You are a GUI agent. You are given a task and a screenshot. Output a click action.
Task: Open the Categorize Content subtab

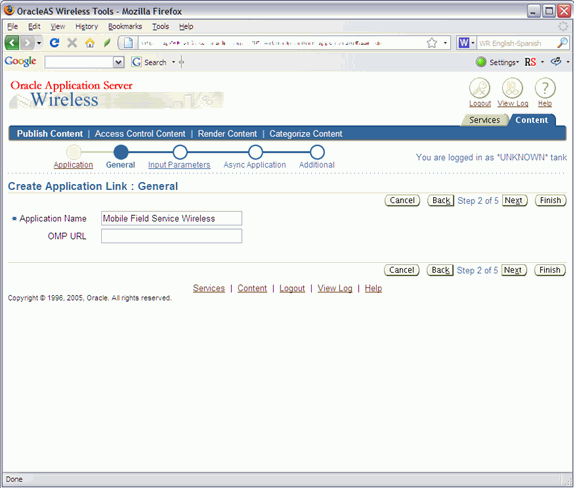point(306,134)
